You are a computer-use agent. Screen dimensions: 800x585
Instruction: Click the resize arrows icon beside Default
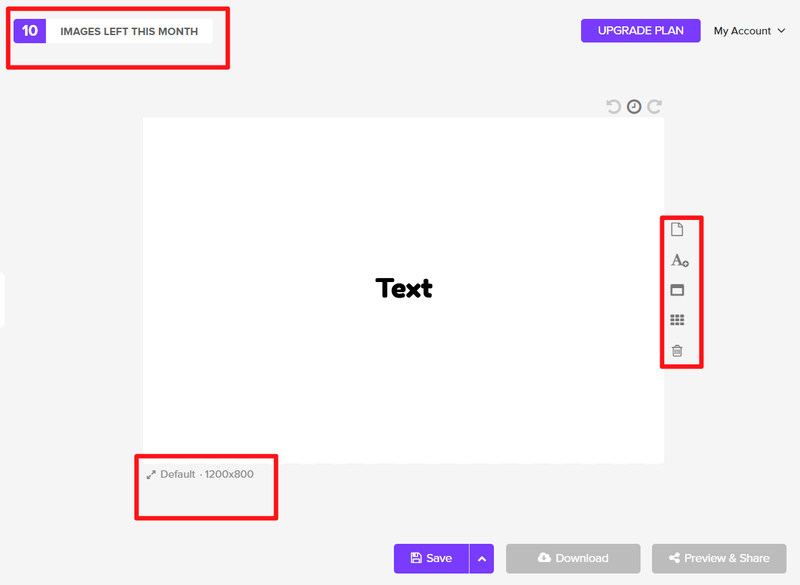click(150, 474)
